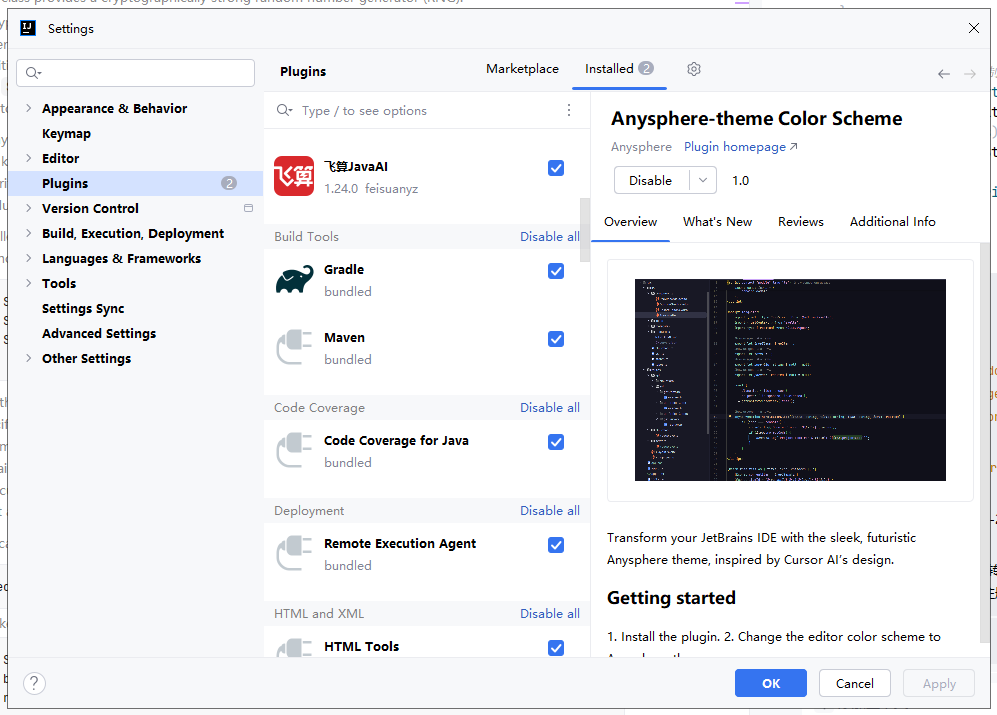Image resolution: width=997 pixels, height=715 pixels.
Task: Open the Disable button dropdown arrow
Action: click(x=703, y=180)
